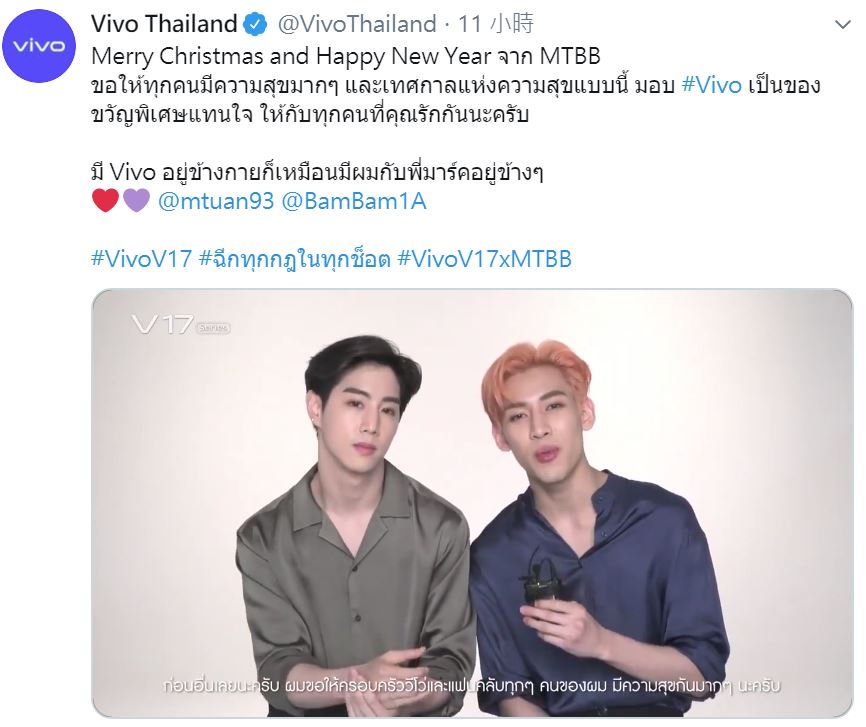Image resolution: width=866 pixels, height=727 pixels.
Task: Click the red heart emoji
Action: (105, 200)
